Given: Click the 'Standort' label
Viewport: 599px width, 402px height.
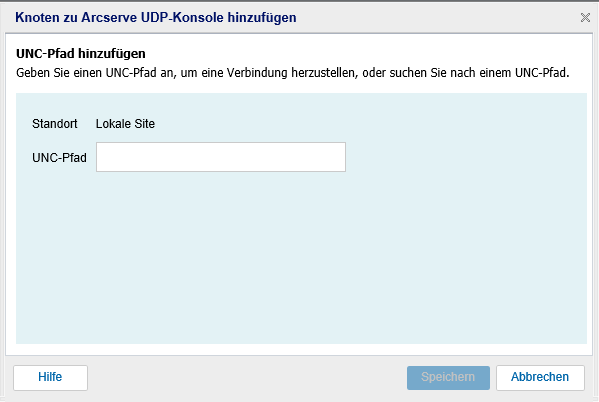Looking at the screenshot, I should (x=55, y=124).
